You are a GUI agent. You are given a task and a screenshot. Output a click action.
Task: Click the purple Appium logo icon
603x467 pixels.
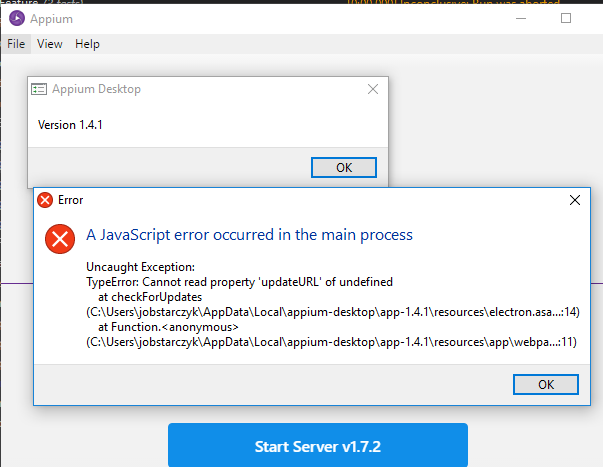coord(17,18)
